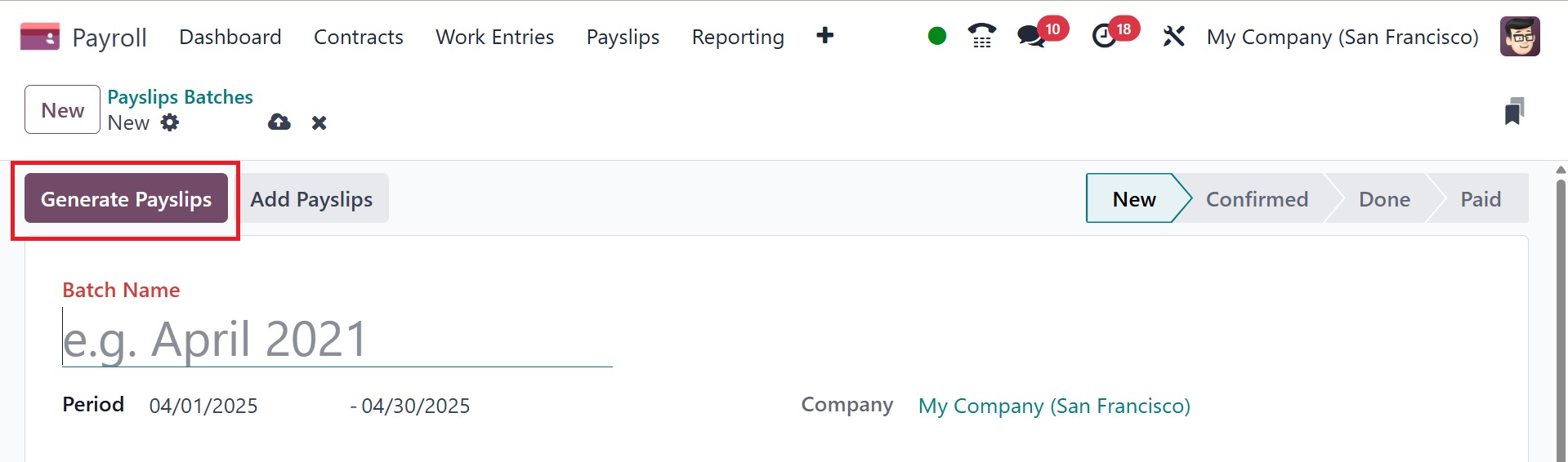The height and width of the screenshot is (462, 1568).
Task: Save the record manually with the cloud icon
Action: pos(279,122)
